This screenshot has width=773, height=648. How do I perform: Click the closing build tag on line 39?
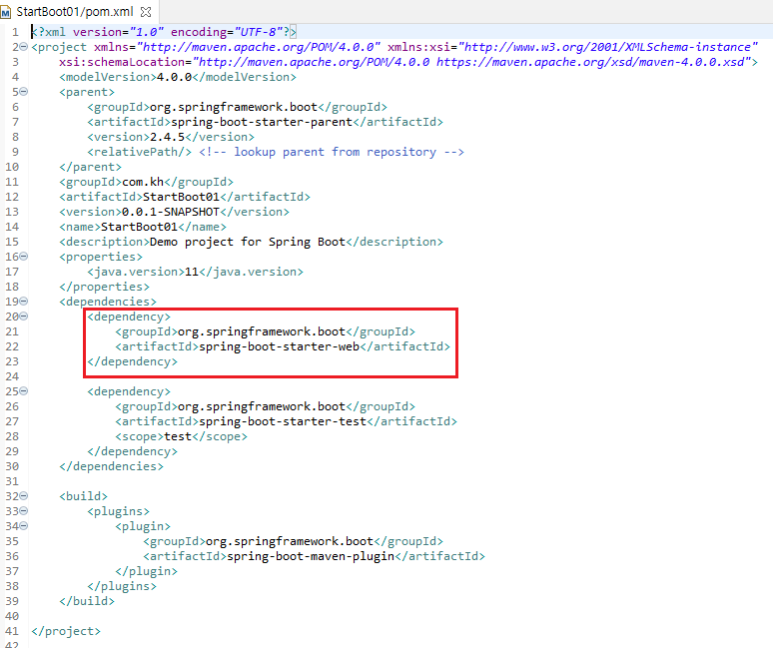point(87,601)
